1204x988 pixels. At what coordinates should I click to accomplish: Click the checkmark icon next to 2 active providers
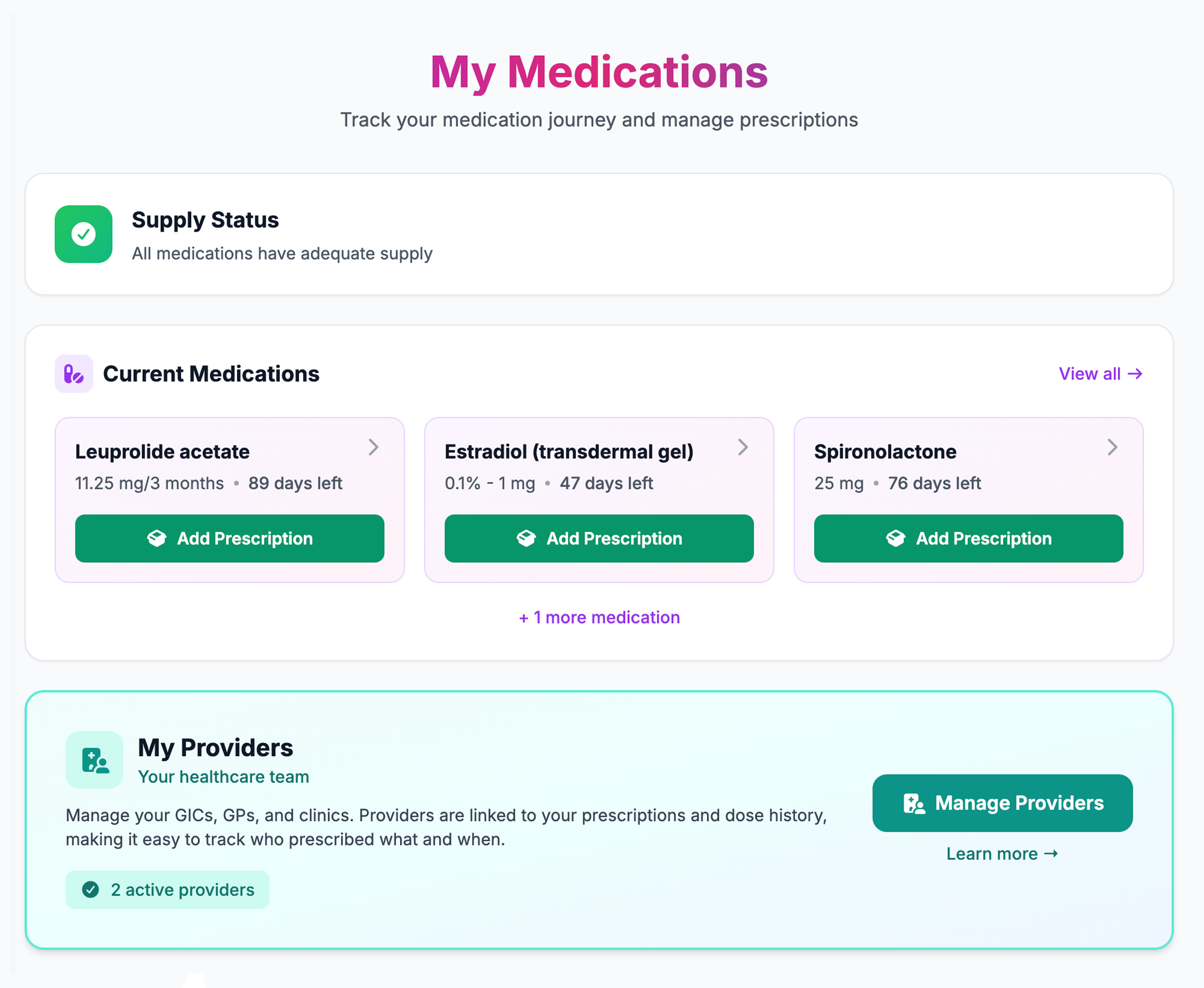[91, 889]
